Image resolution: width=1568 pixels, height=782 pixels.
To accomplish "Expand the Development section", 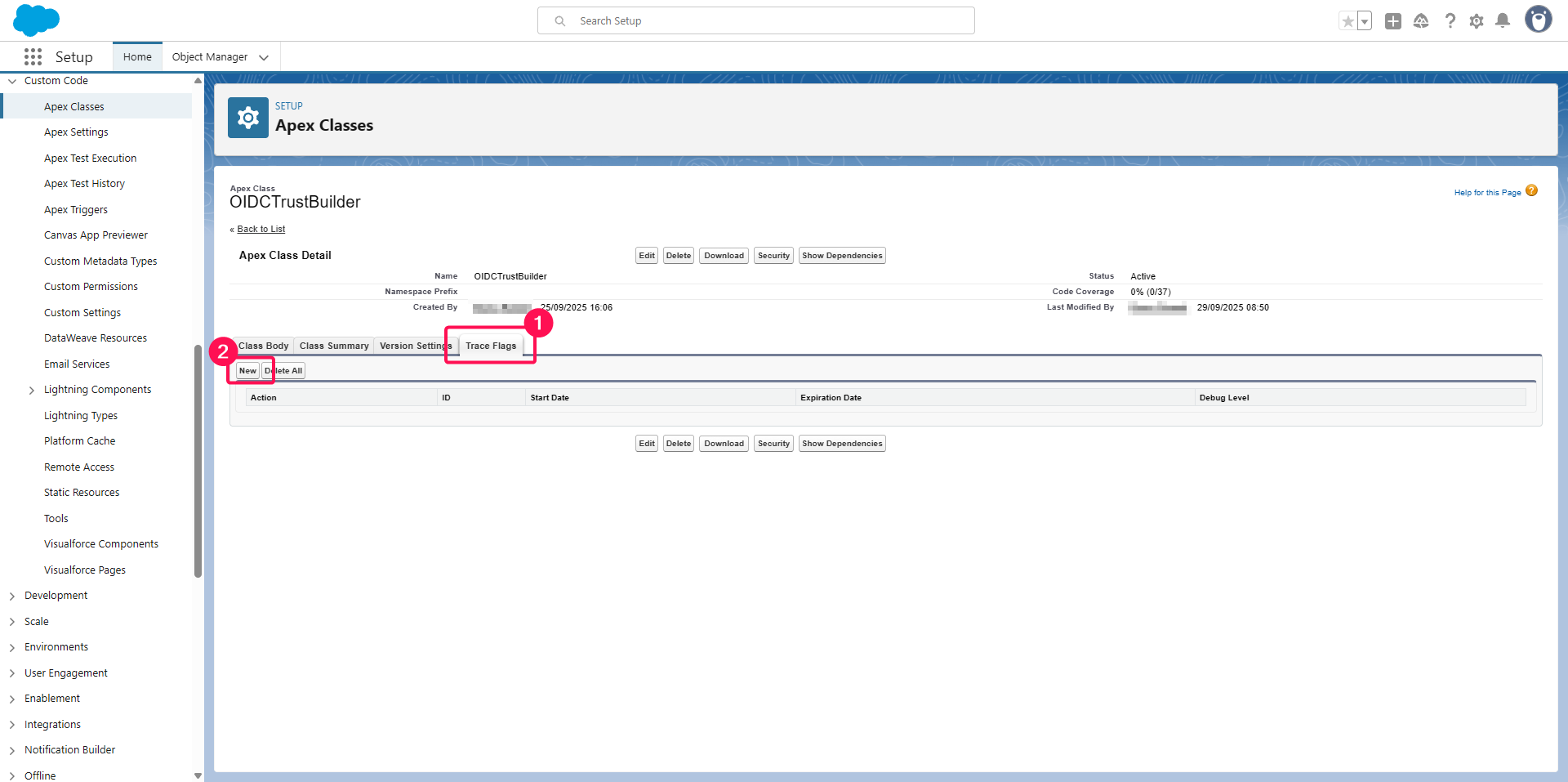I will [x=12, y=597].
